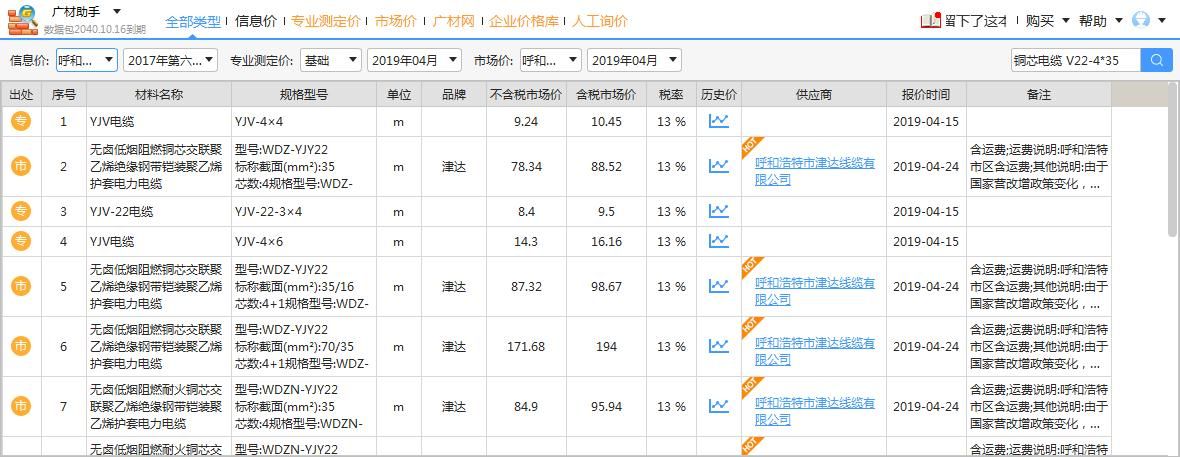1180x457 pixels.
Task: Open history price chart for row 1
Action: 719,121
